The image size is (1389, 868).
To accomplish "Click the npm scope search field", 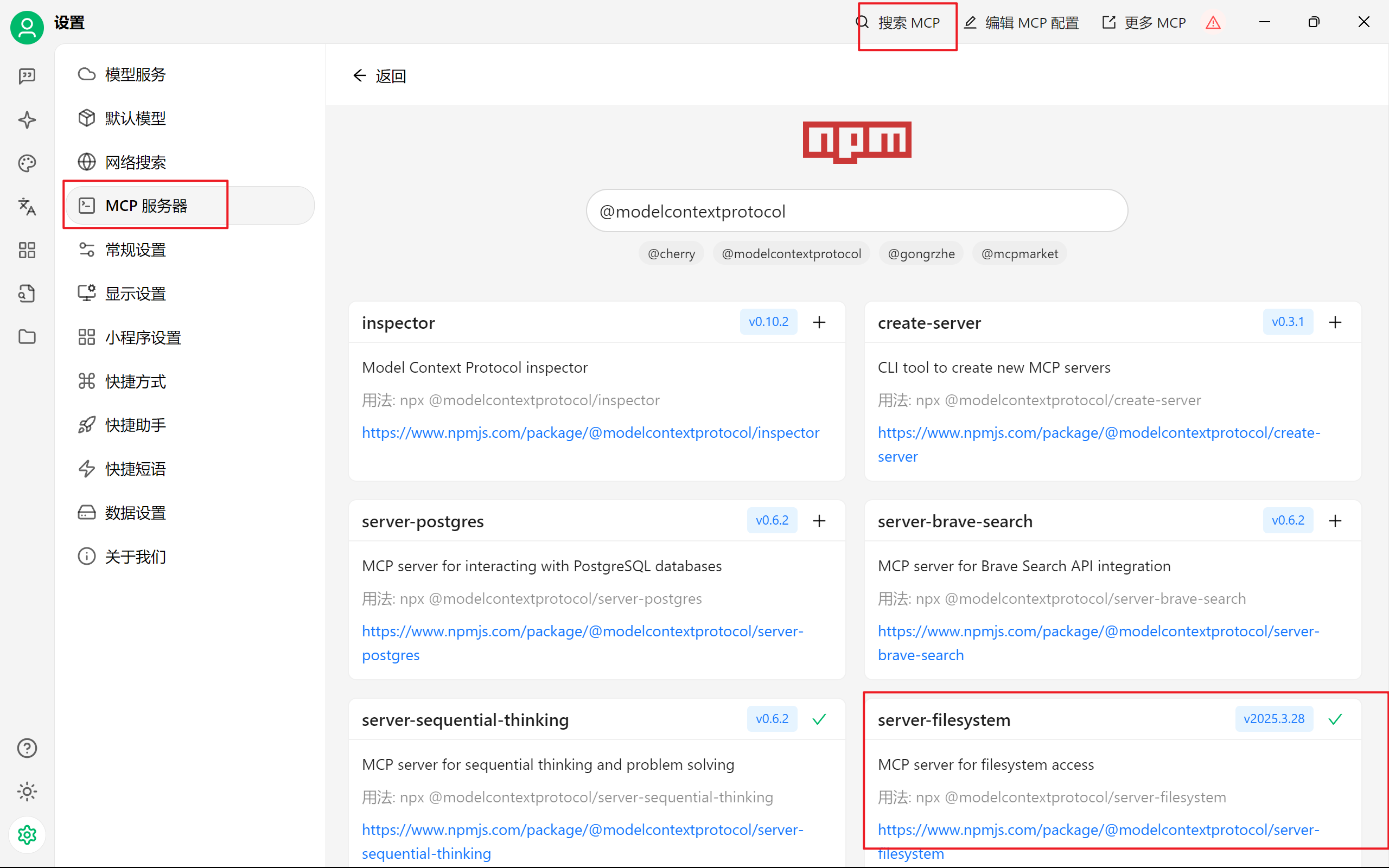I will click(856, 211).
